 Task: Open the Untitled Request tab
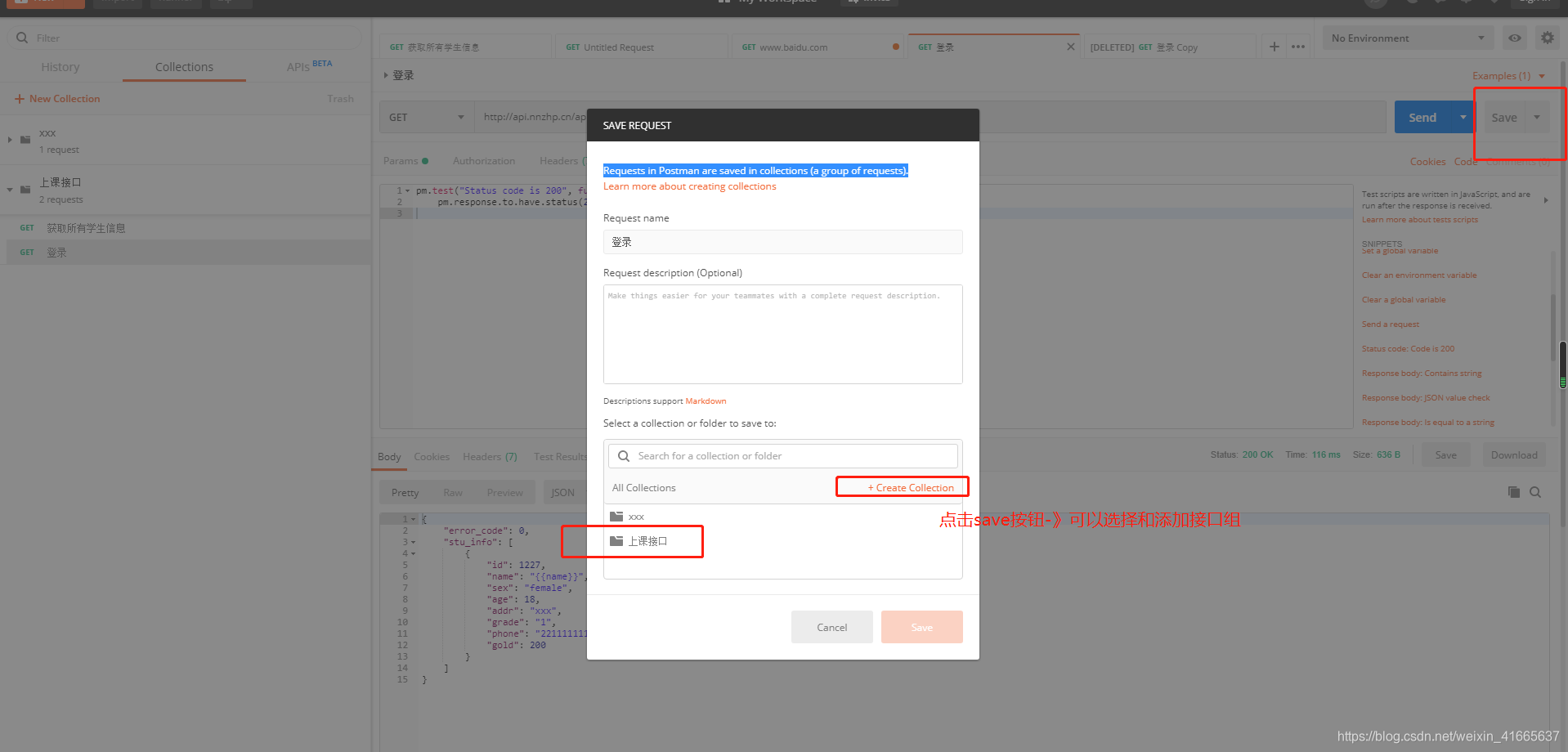[x=642, y=47]
